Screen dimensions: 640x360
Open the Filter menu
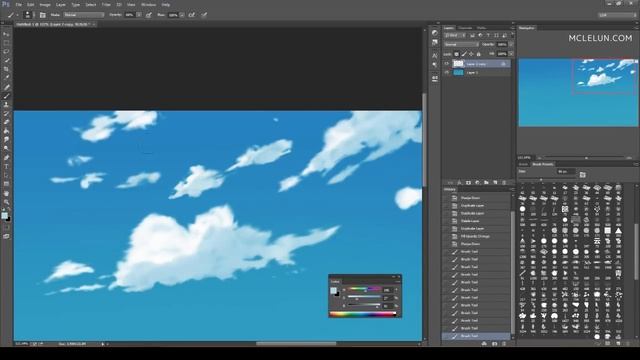click(x=106, y=4)
